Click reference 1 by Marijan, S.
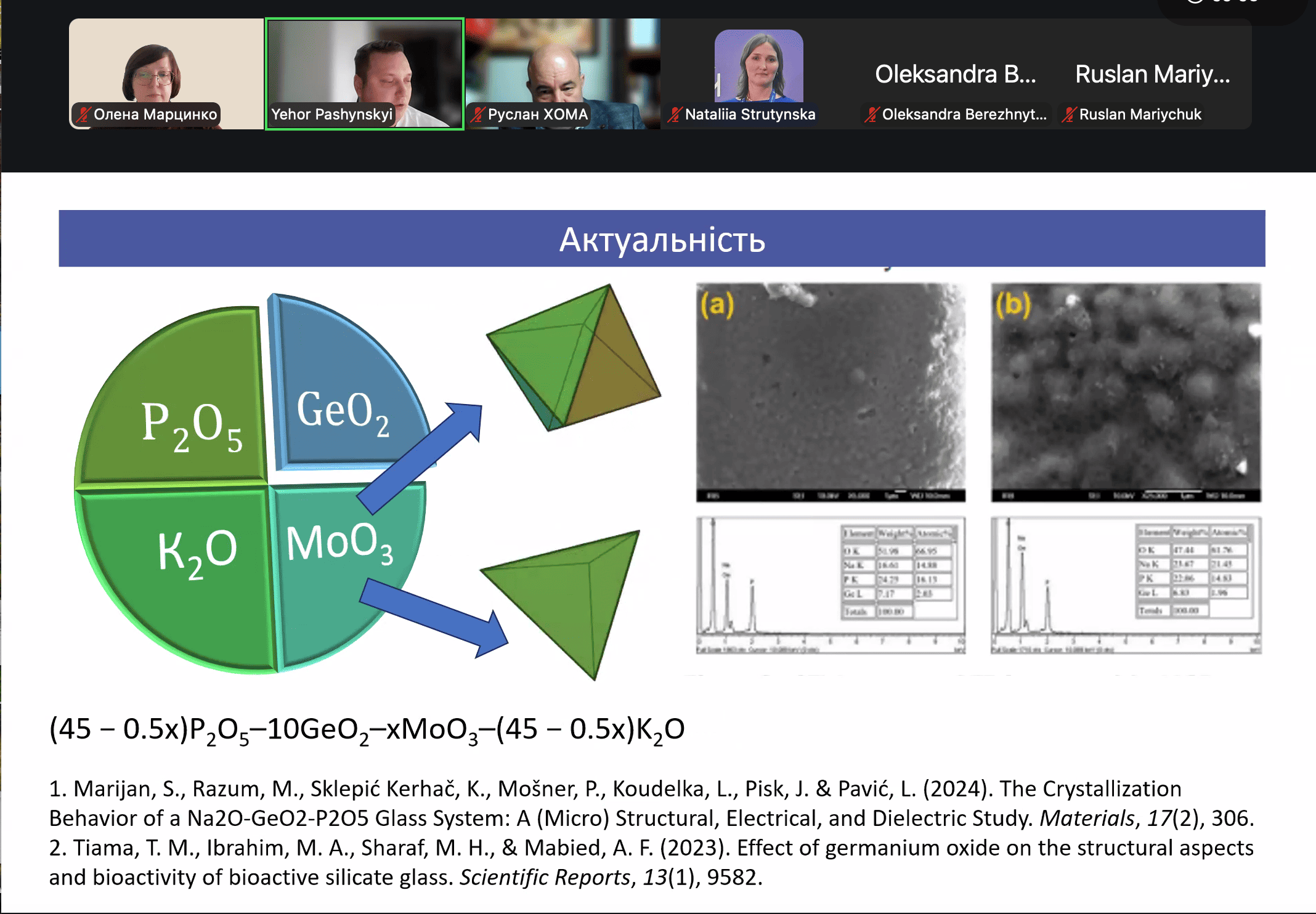The width and height of the screenshot is (1316, 914). [651, 803]
